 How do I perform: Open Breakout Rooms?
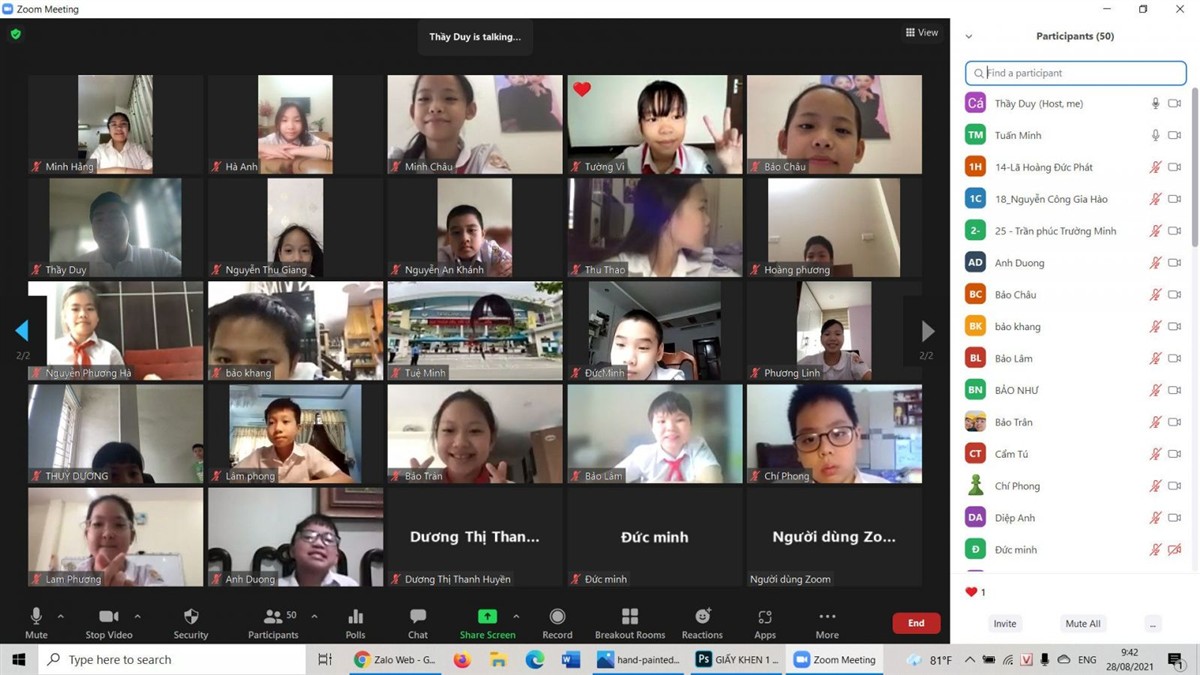pos(630,617)
